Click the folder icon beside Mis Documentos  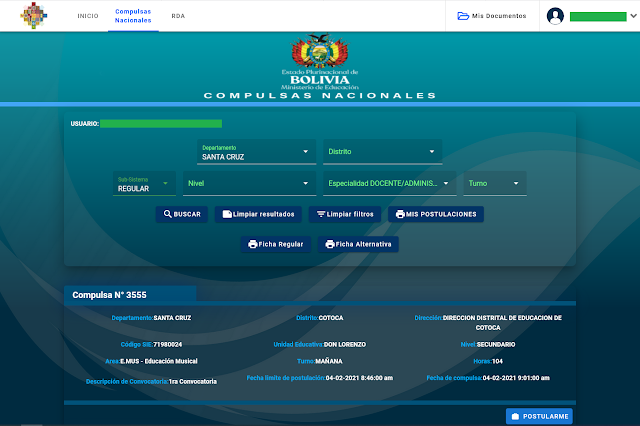tap(463, 16)
